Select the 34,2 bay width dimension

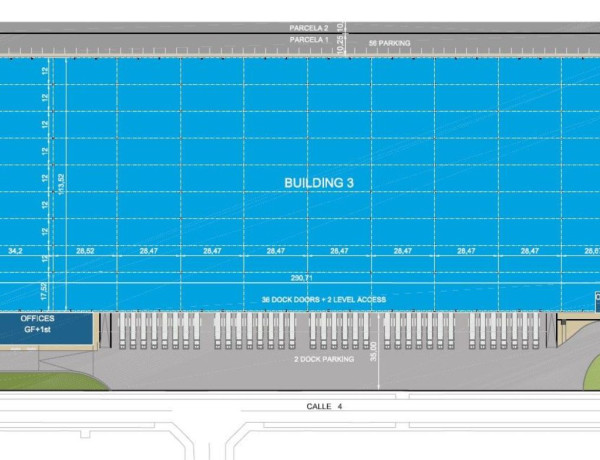pos(15,251)
